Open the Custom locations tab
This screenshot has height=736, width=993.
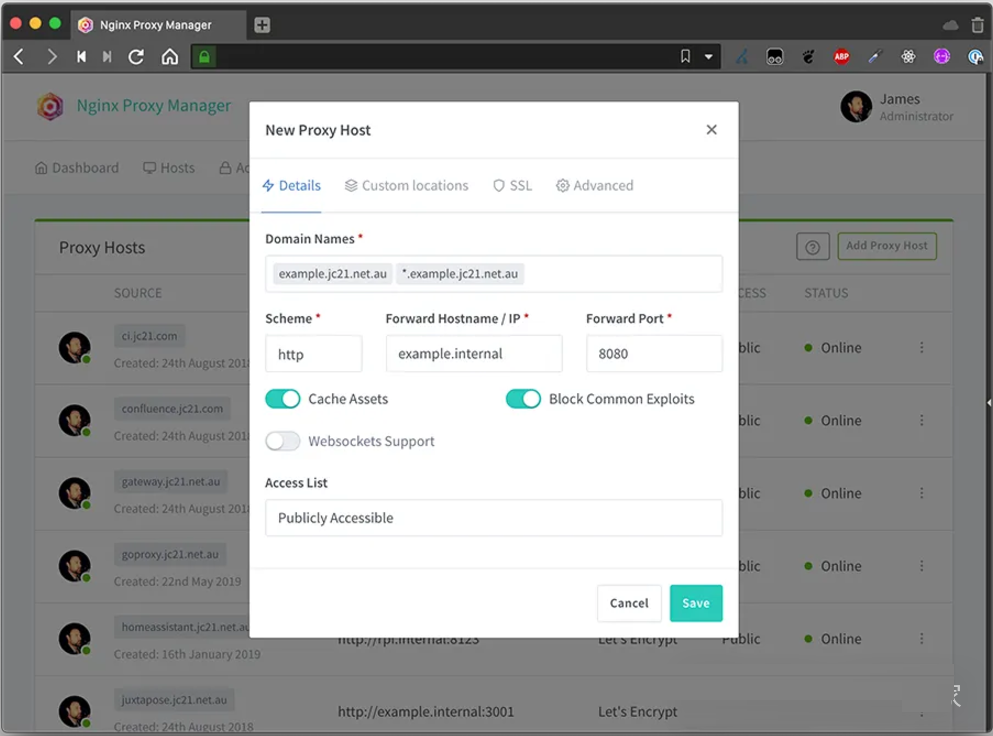(406, 186)
